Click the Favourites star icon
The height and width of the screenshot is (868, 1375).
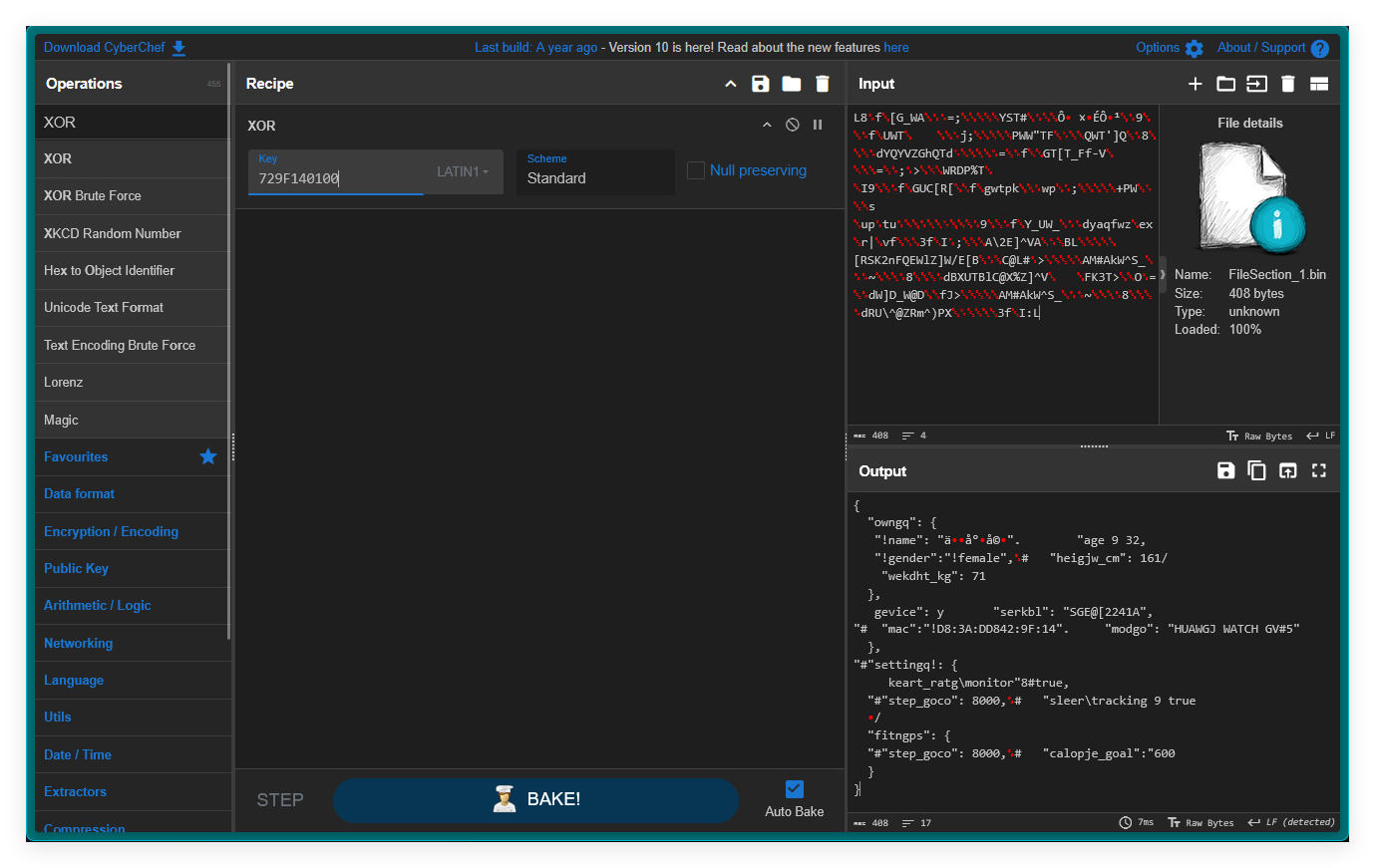pyautogui.click(x=208, y=456)
